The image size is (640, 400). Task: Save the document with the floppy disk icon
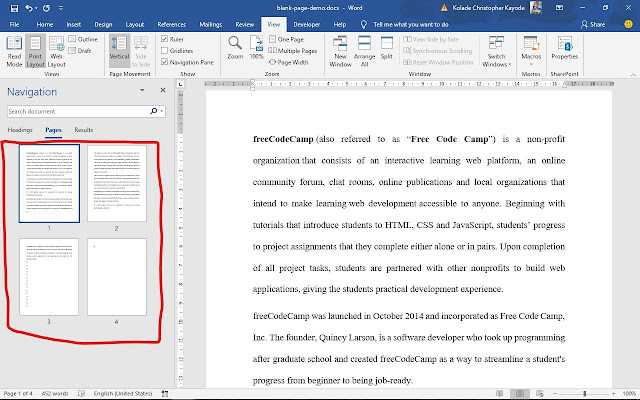pos(14,8)
